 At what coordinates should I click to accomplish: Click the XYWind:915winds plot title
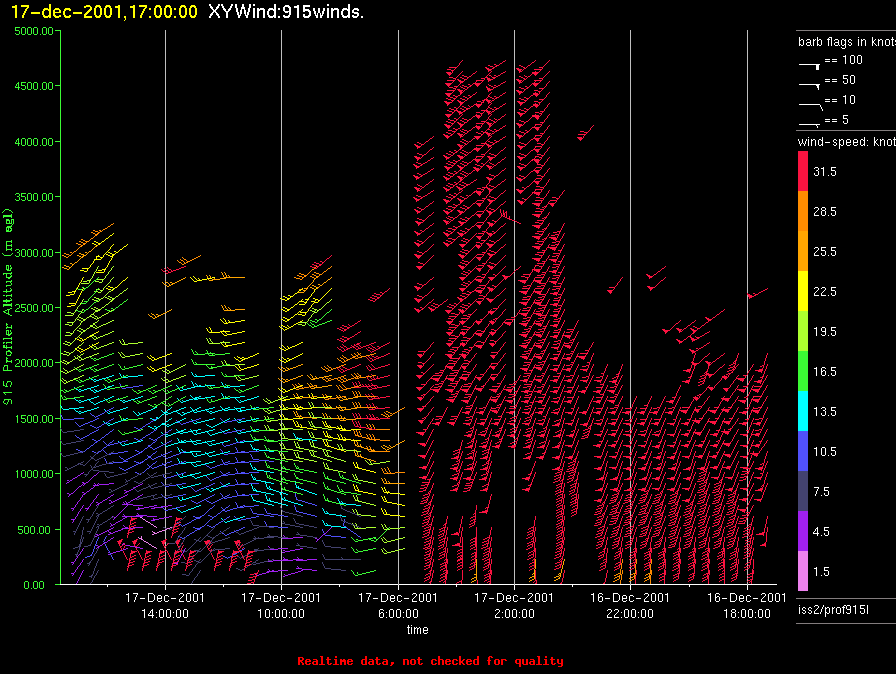click(286, 11)
